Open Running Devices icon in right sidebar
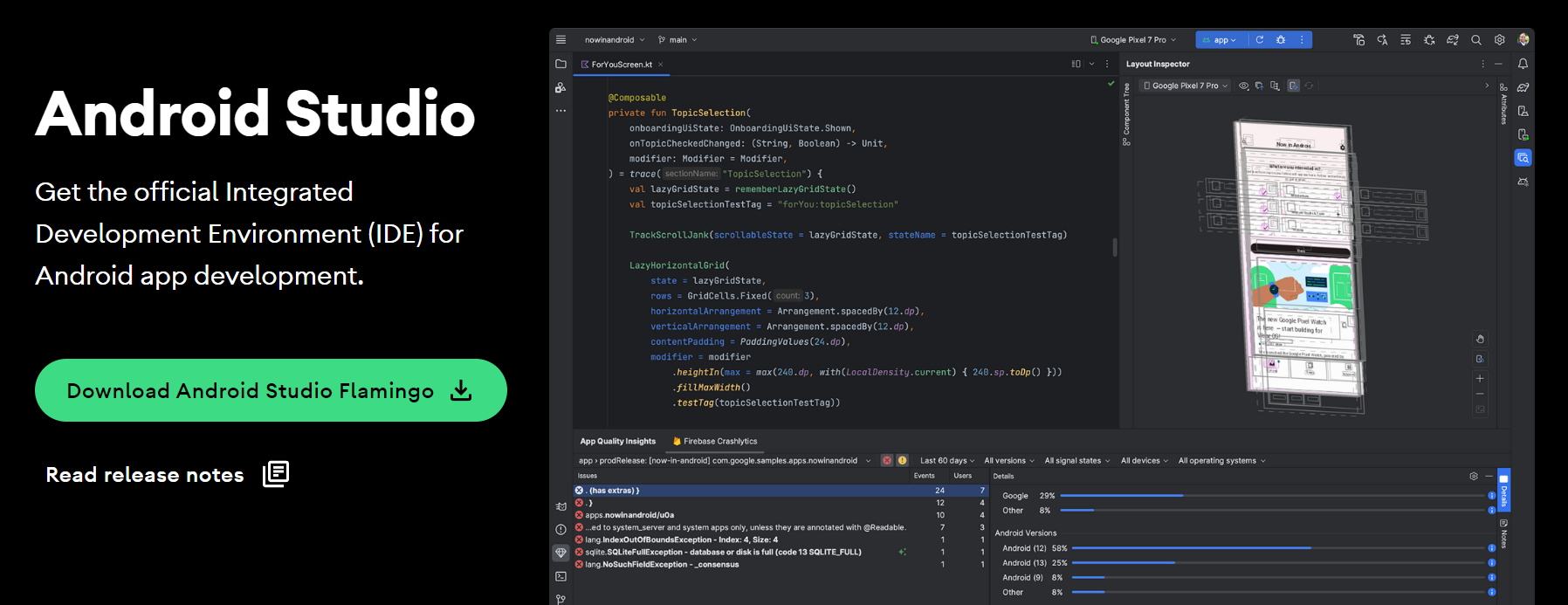 1523,134
